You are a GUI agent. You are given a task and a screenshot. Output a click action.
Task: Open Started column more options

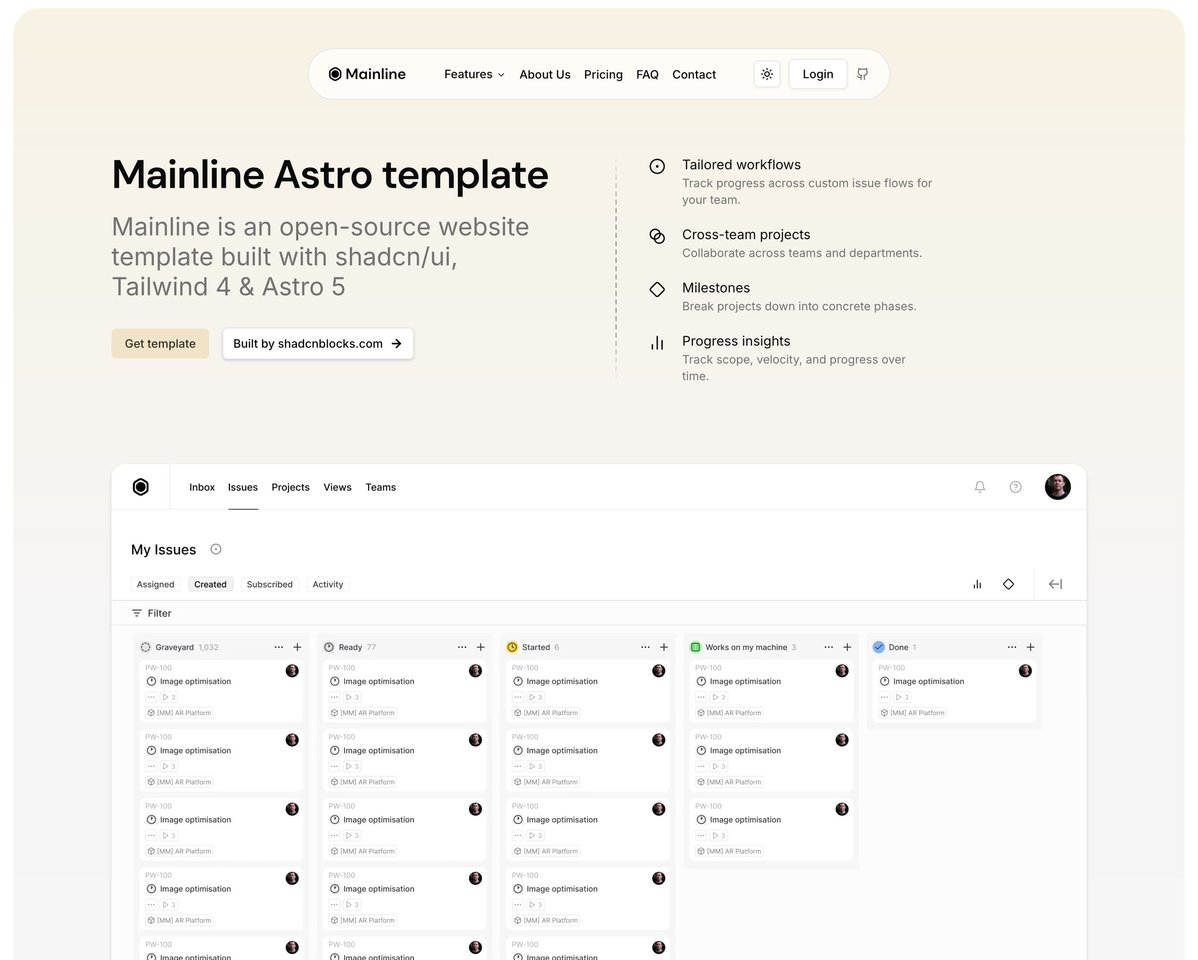646,647
